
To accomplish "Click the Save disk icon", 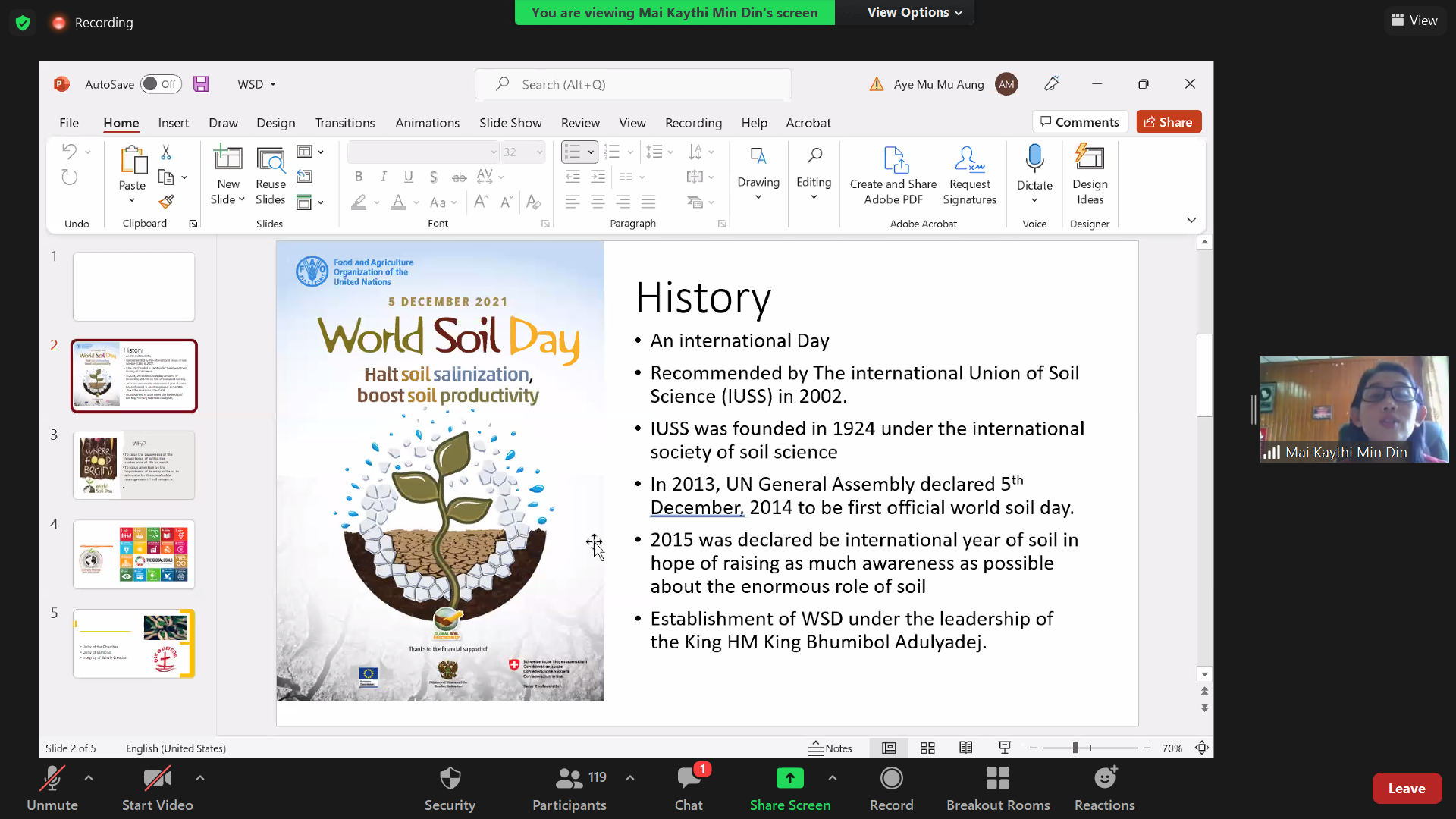I will click(x=201, y=84).
